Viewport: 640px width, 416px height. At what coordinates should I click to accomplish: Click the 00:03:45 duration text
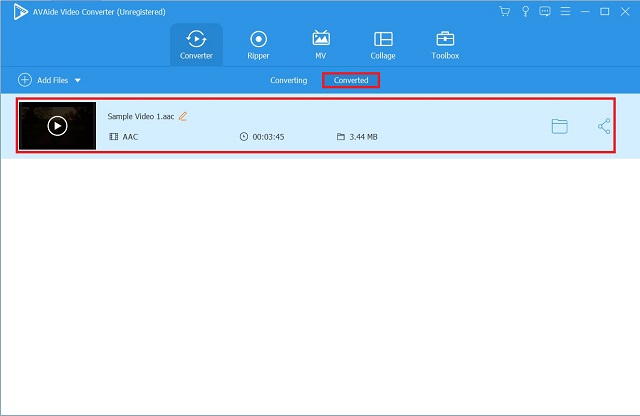pyautogui.click(x=268, y=137)
